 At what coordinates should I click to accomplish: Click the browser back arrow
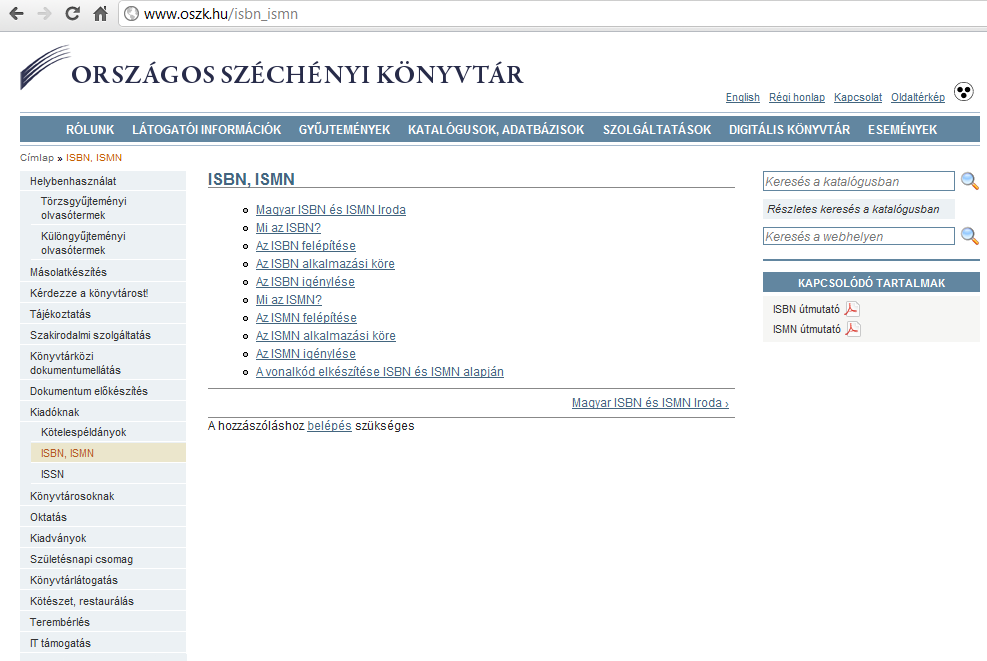16,13
